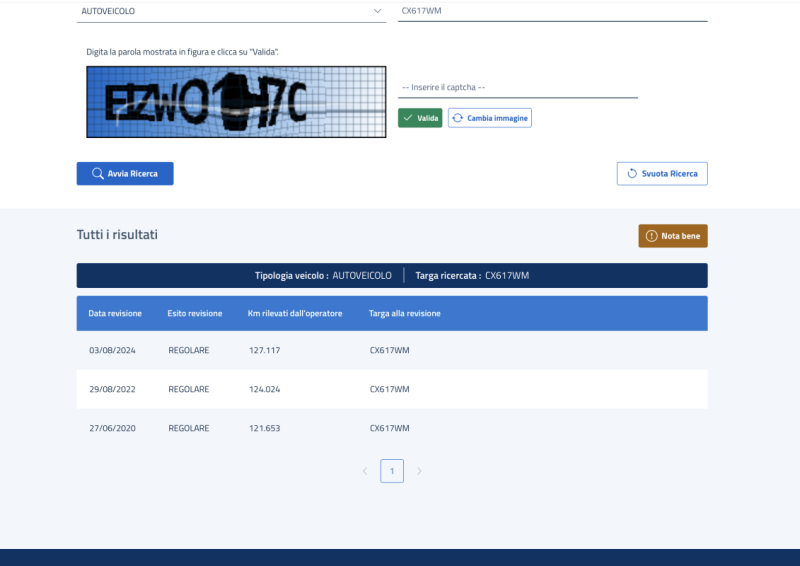This screenshot has height=566, width=800.
Task: Click the 'Tipologia veicolo : AUTOVEICOLO' banner text
Action: coord(323,276)
